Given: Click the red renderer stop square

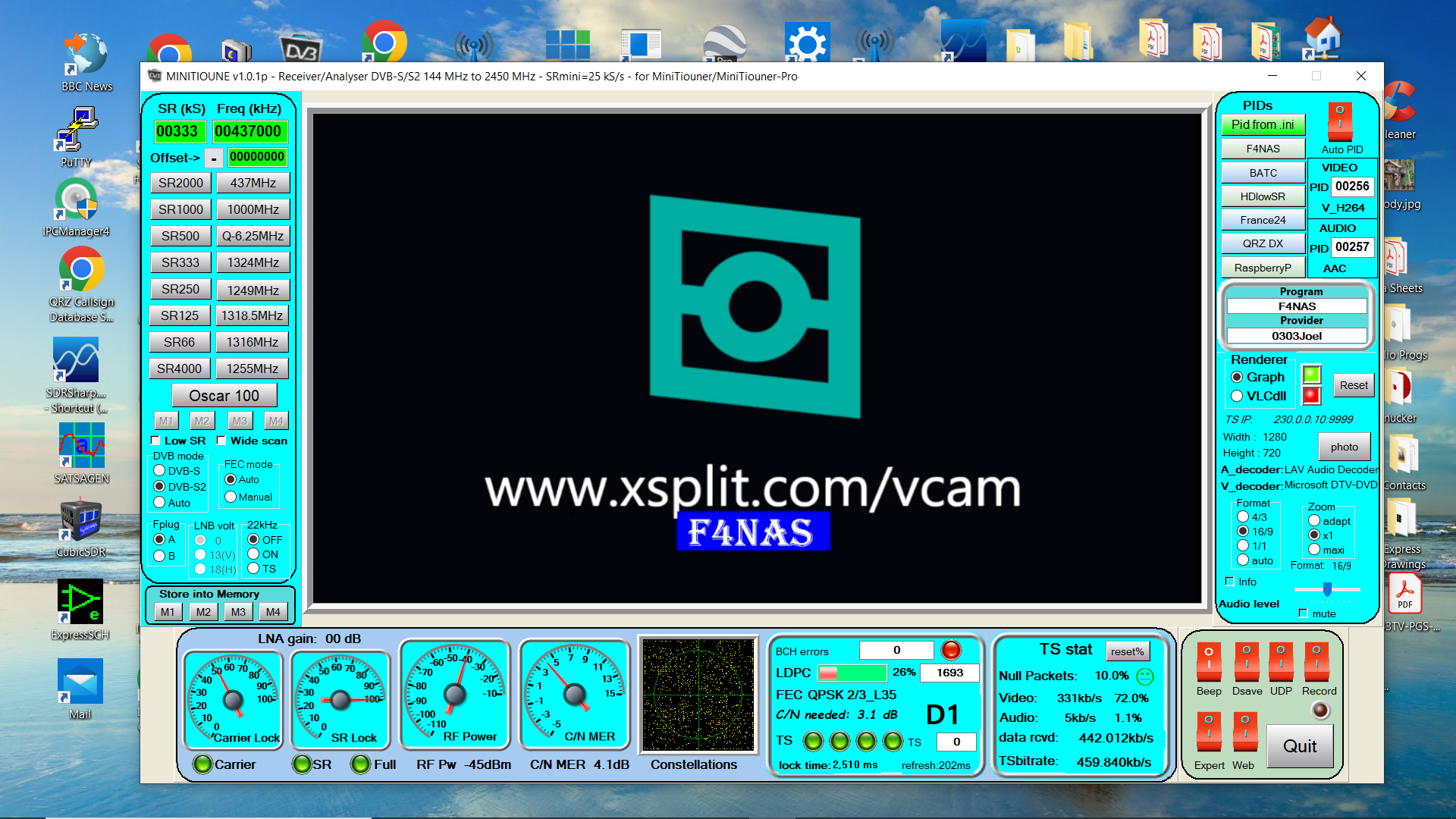Looking at the screenshot, I should click(1312, 395).
